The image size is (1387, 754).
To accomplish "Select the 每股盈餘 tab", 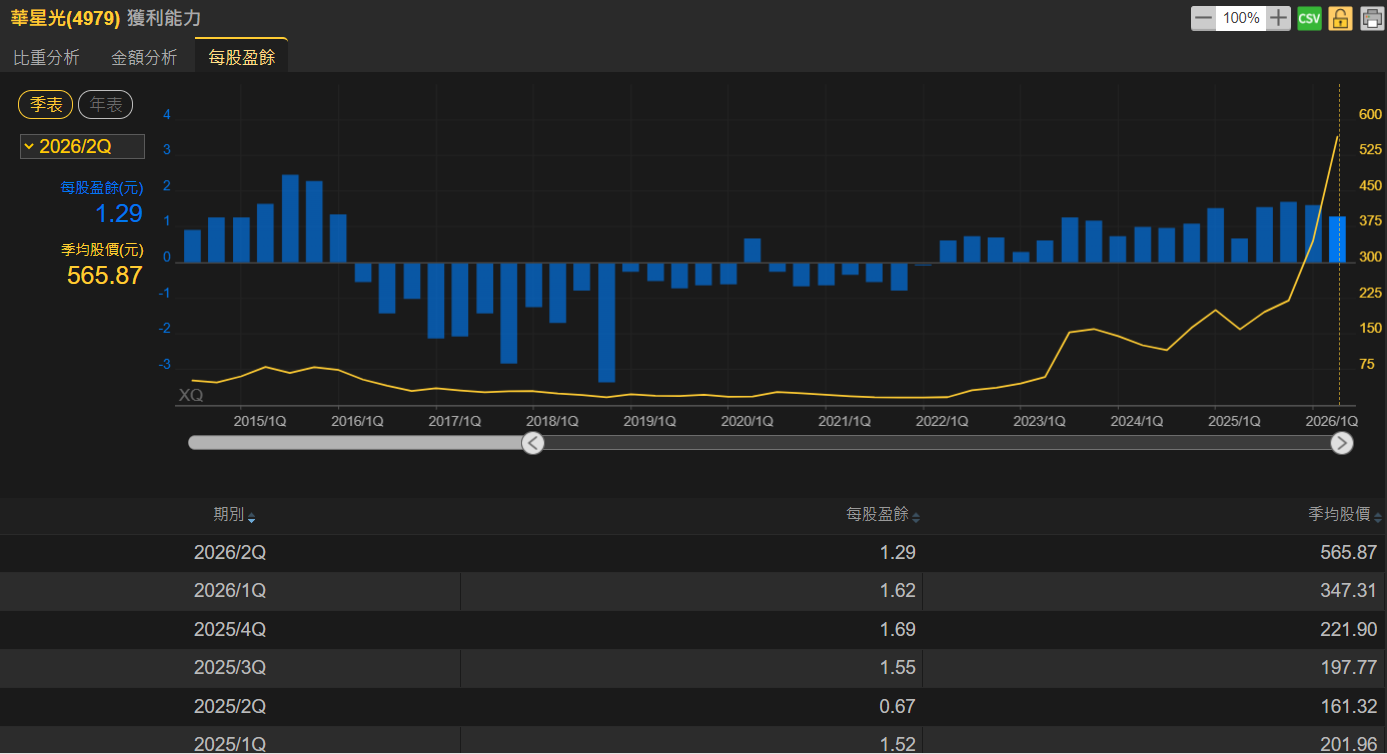I will point(241,57).
